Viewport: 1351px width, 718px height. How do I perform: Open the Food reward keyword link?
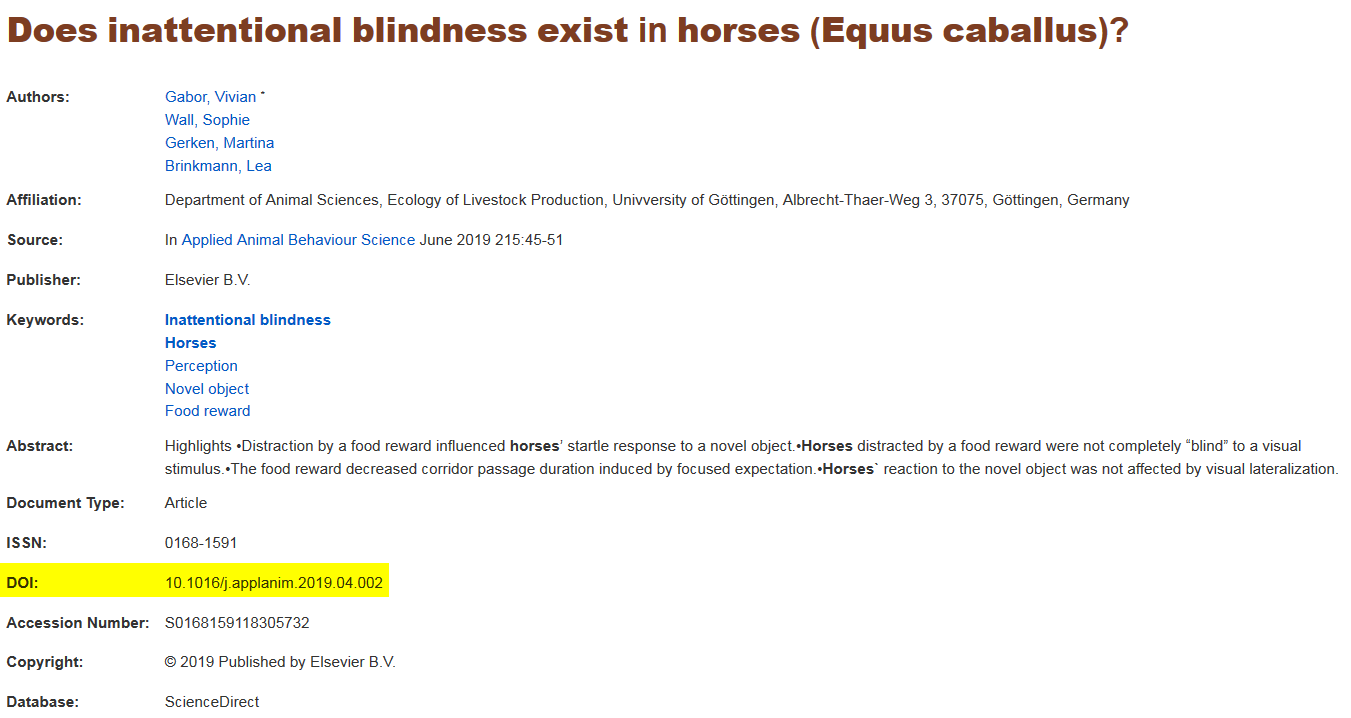pos(207,411)
